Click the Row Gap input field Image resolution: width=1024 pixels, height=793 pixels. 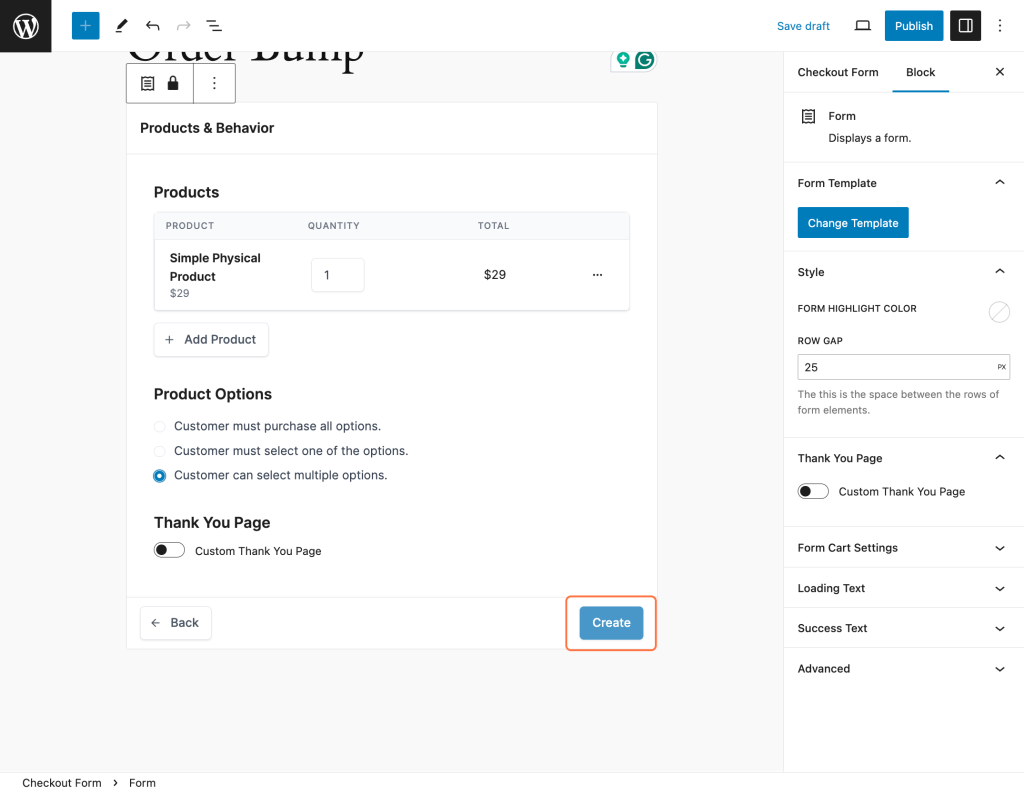tap(893, 367)
